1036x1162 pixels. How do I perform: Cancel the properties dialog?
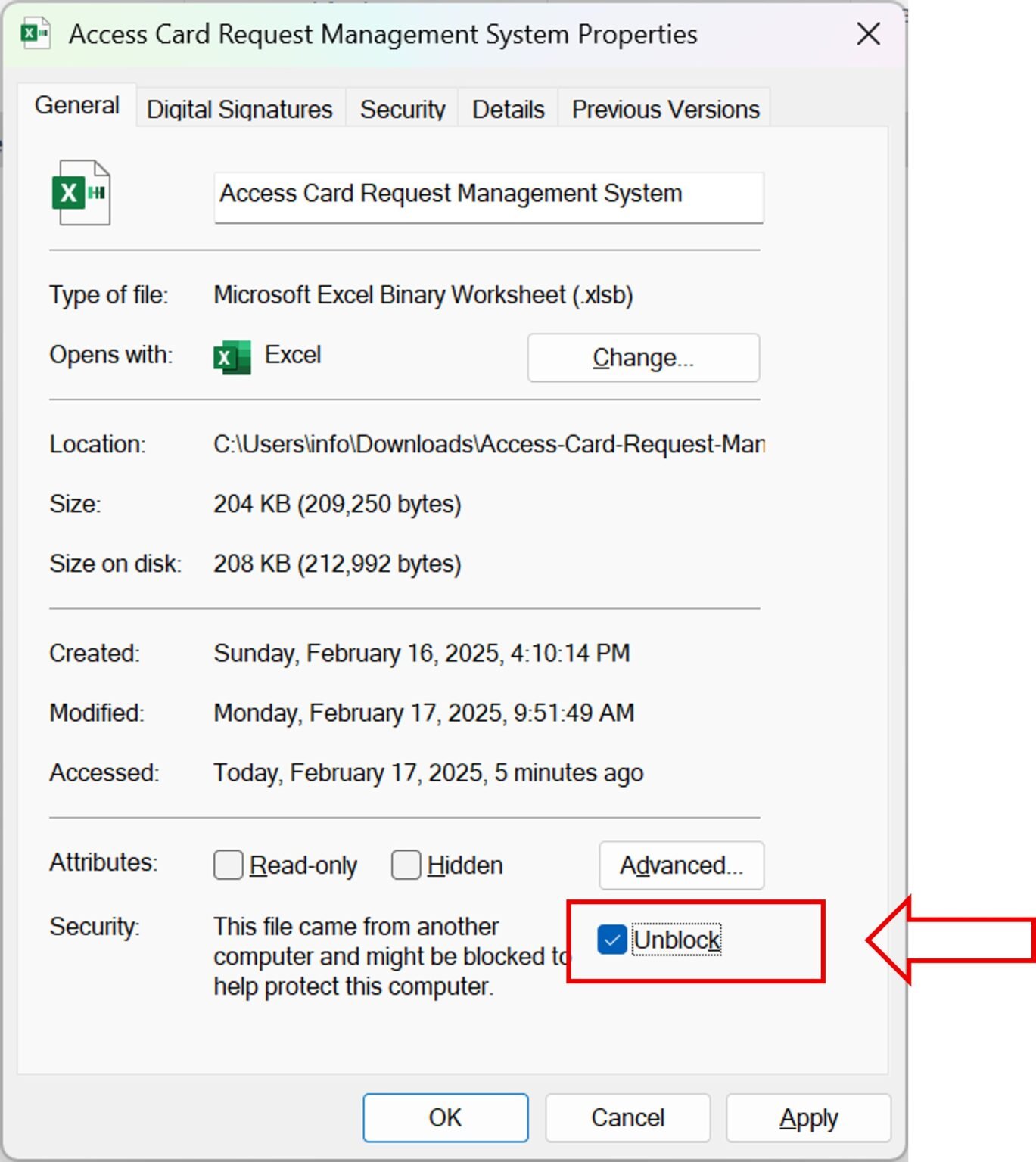626,1117
